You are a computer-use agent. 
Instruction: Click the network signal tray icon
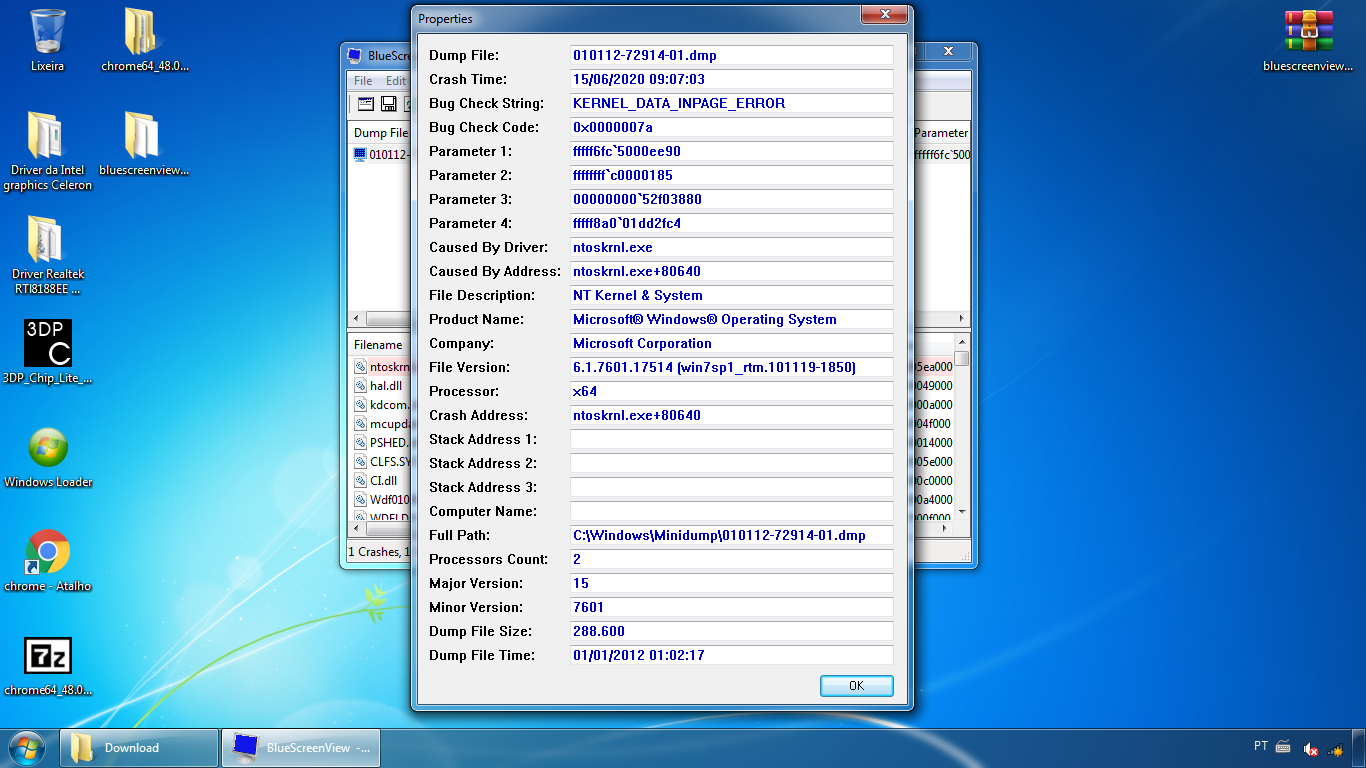(1334, 749)
